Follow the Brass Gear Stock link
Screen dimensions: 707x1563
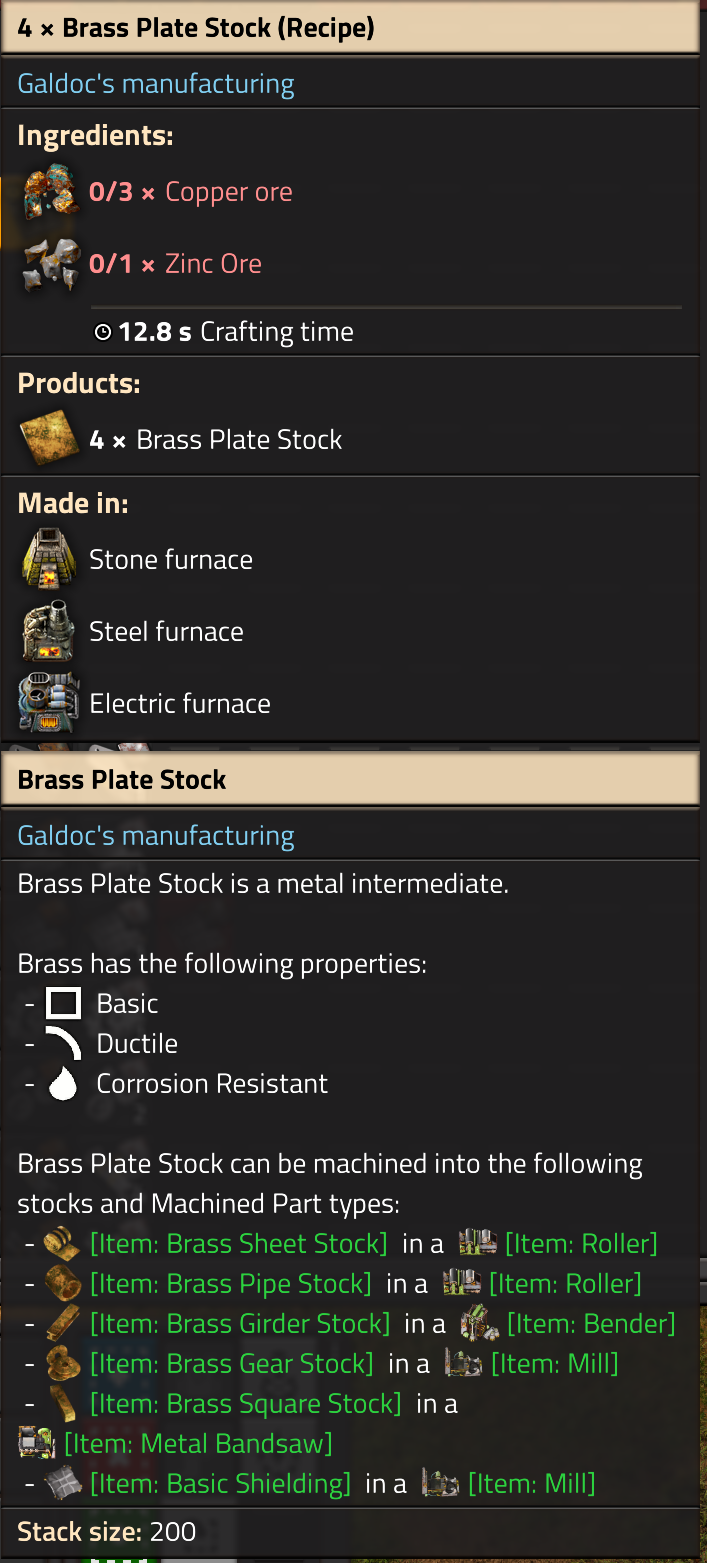(231, 1364)
